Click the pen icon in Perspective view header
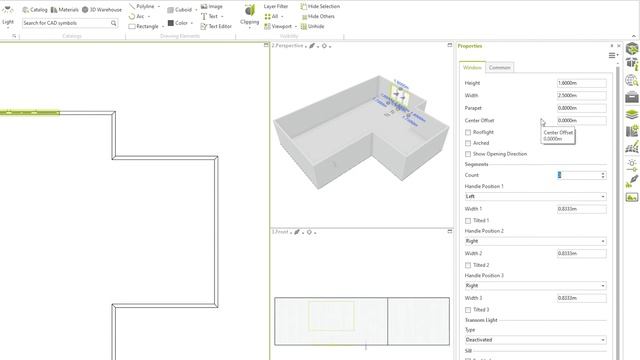The width and height of the screenshot is (640, 360). (x=312, y=46)
